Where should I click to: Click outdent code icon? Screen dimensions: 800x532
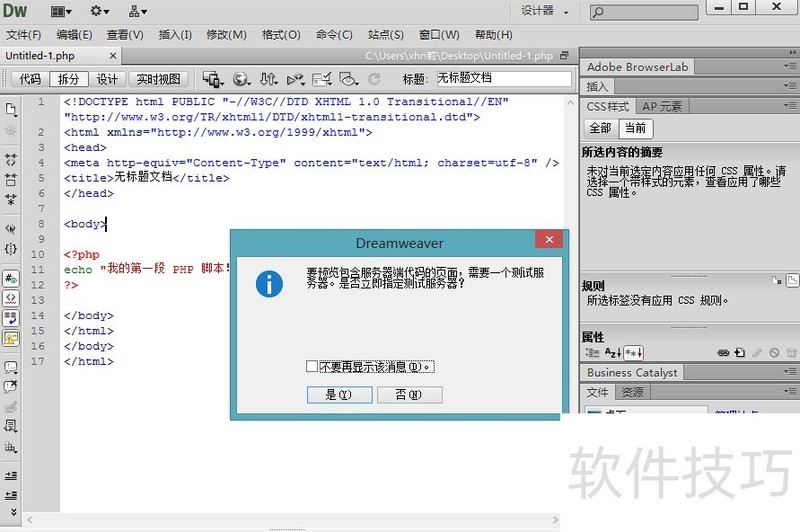tap(11, 495)
